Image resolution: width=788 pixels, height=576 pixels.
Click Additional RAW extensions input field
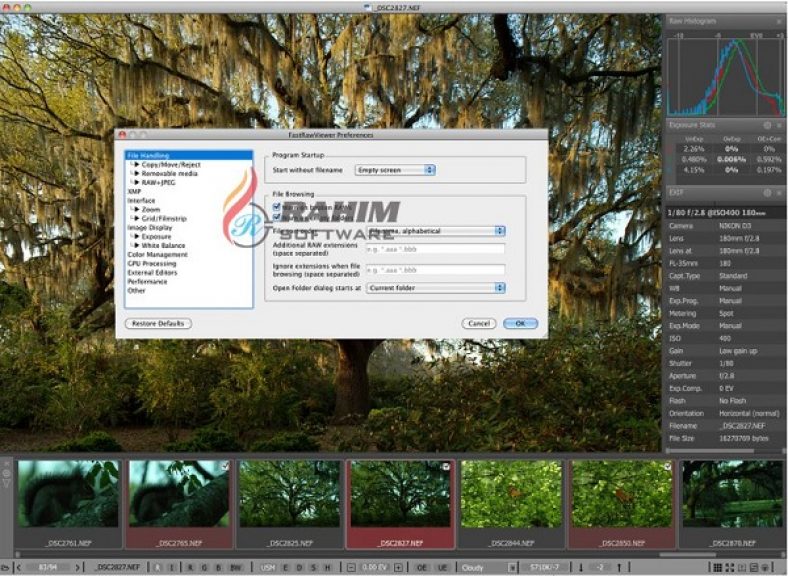[x=435, y=249]
